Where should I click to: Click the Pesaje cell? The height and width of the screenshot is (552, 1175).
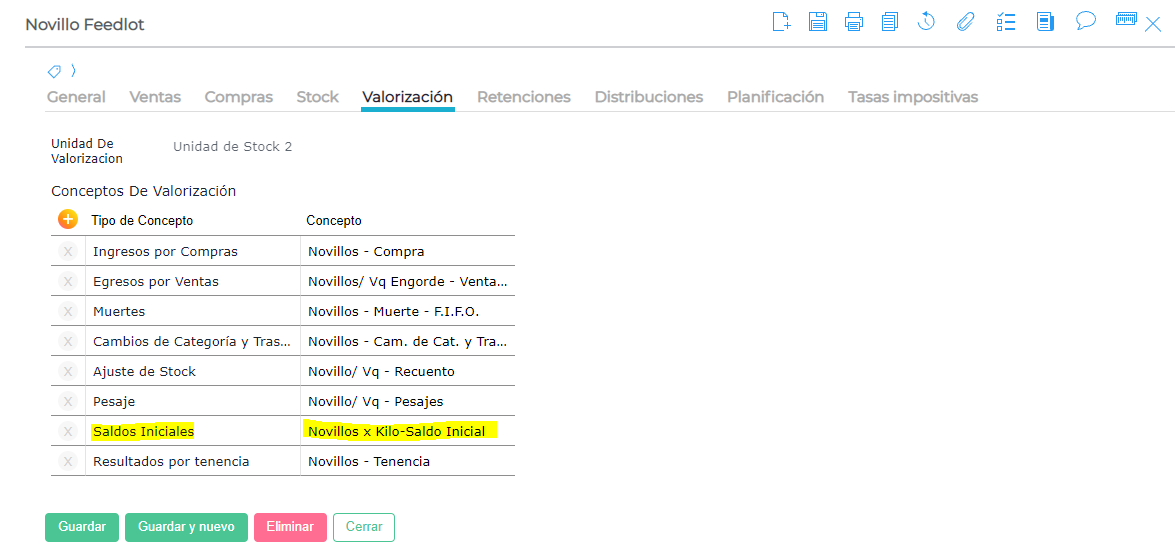click(x=193, y=401)
